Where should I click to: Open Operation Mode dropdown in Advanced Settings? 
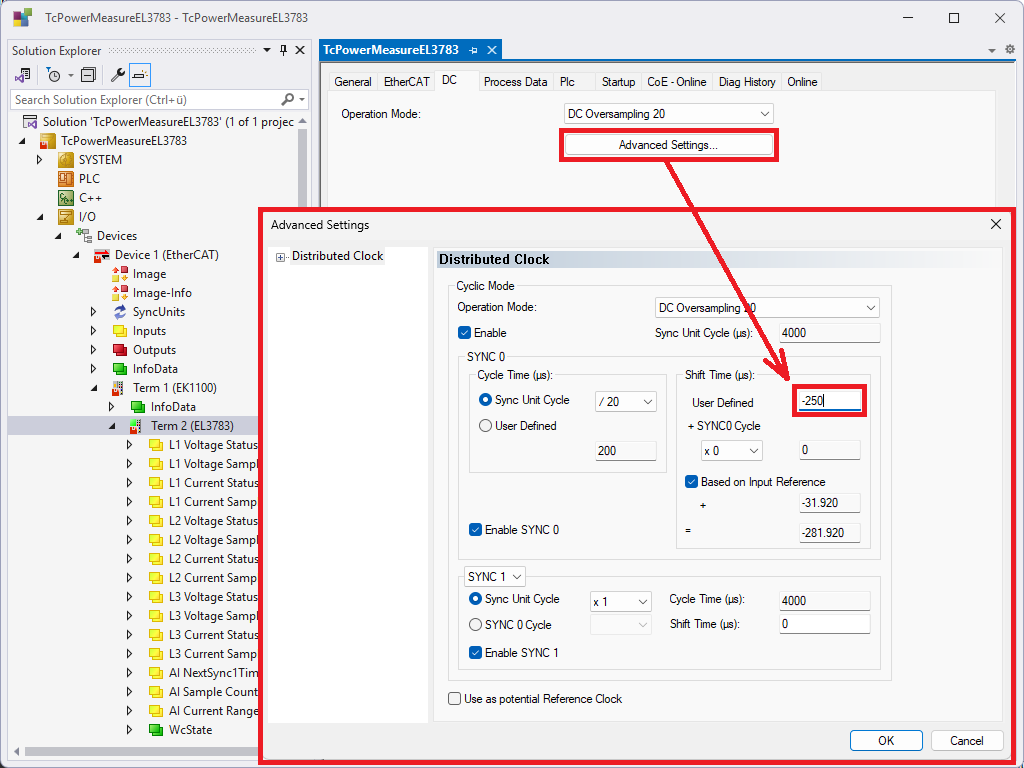(767, 308)
